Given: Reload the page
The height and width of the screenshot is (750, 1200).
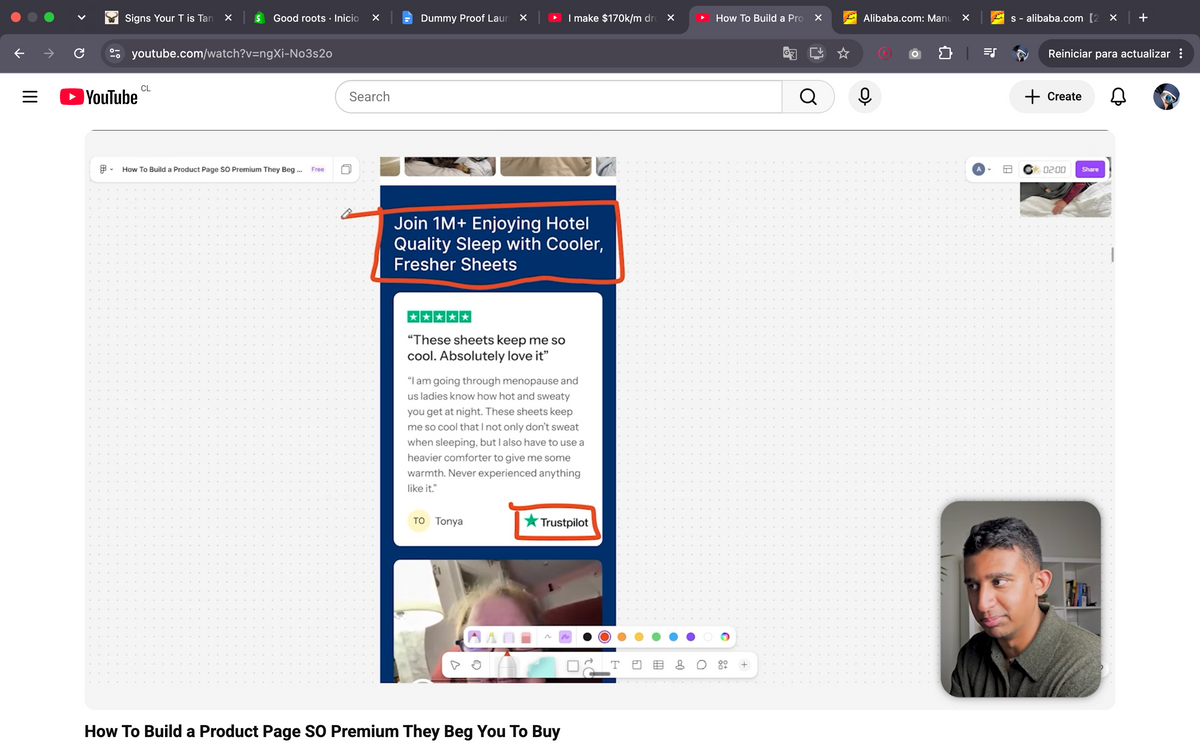Looking at the screenshot, I should [x=79, y=53].
